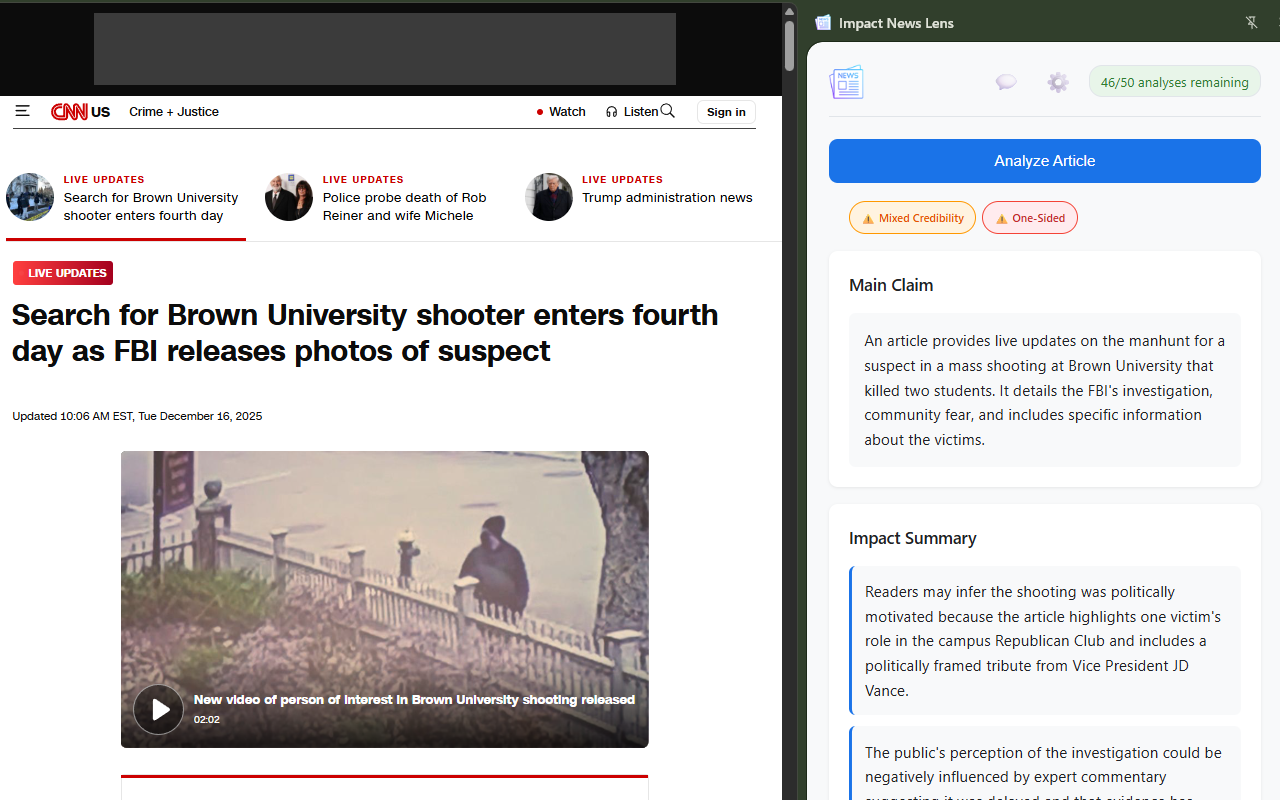Click the Impact News Lens panel title

[x=896, y=23]
